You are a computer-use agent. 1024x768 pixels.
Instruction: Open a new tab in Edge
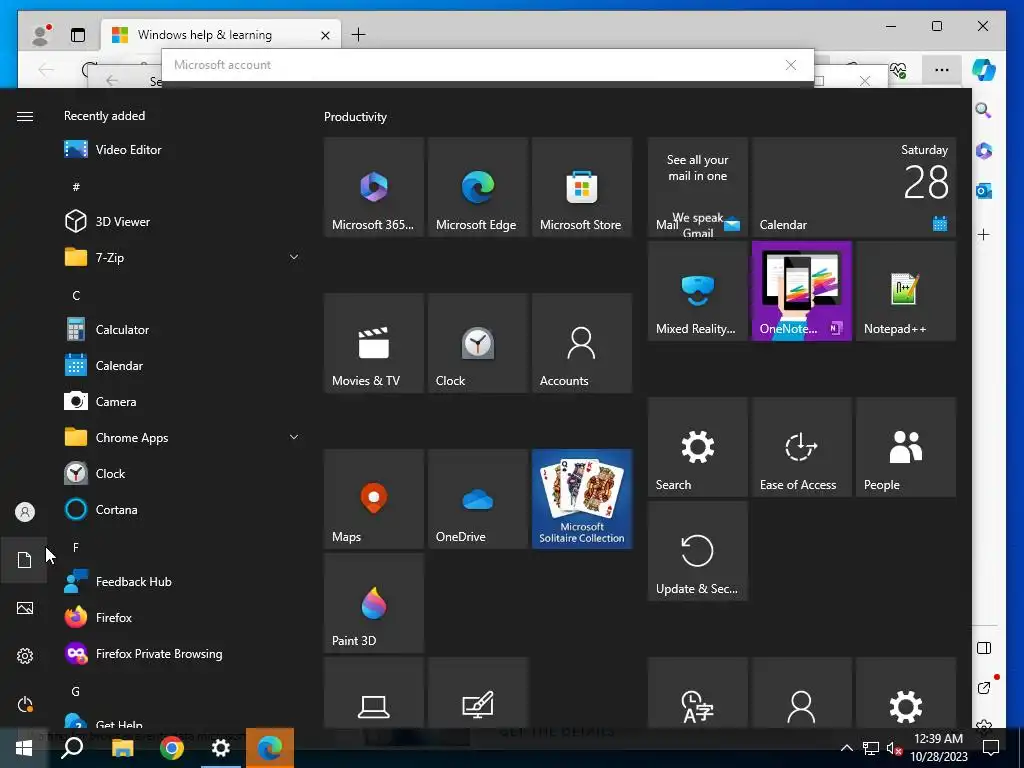(x=359, y=35)
